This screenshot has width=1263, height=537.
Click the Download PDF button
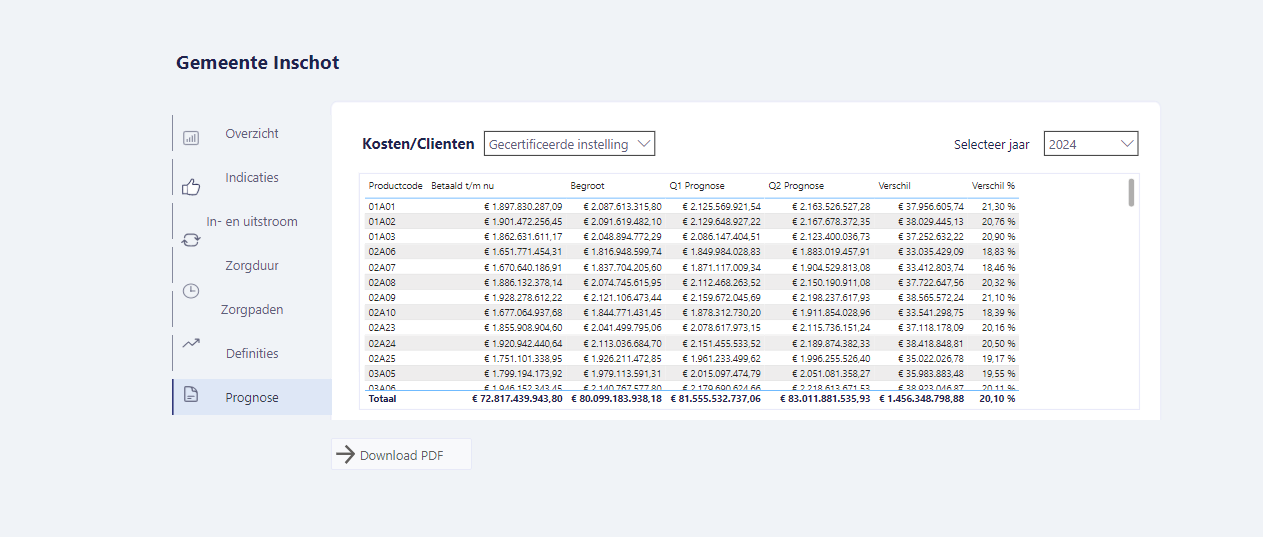[401, 455]
